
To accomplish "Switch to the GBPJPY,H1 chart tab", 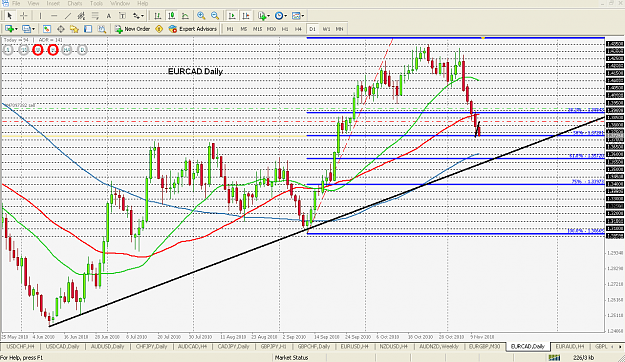I will click(274, 346).
